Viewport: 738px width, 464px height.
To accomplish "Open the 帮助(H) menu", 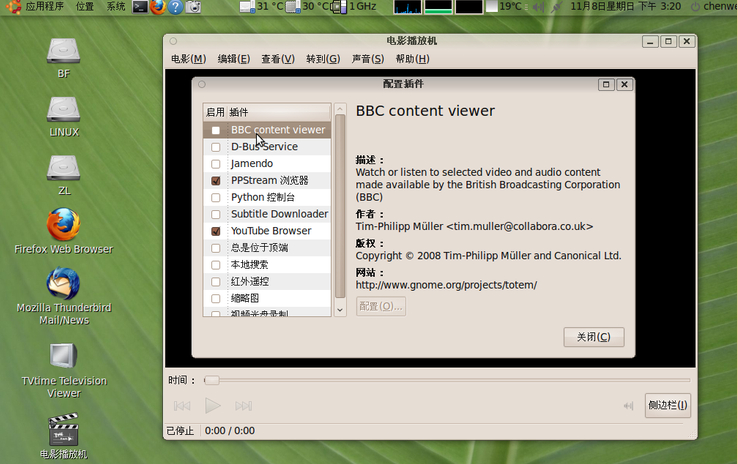I will pyautogui.click(x=412, y=59).
